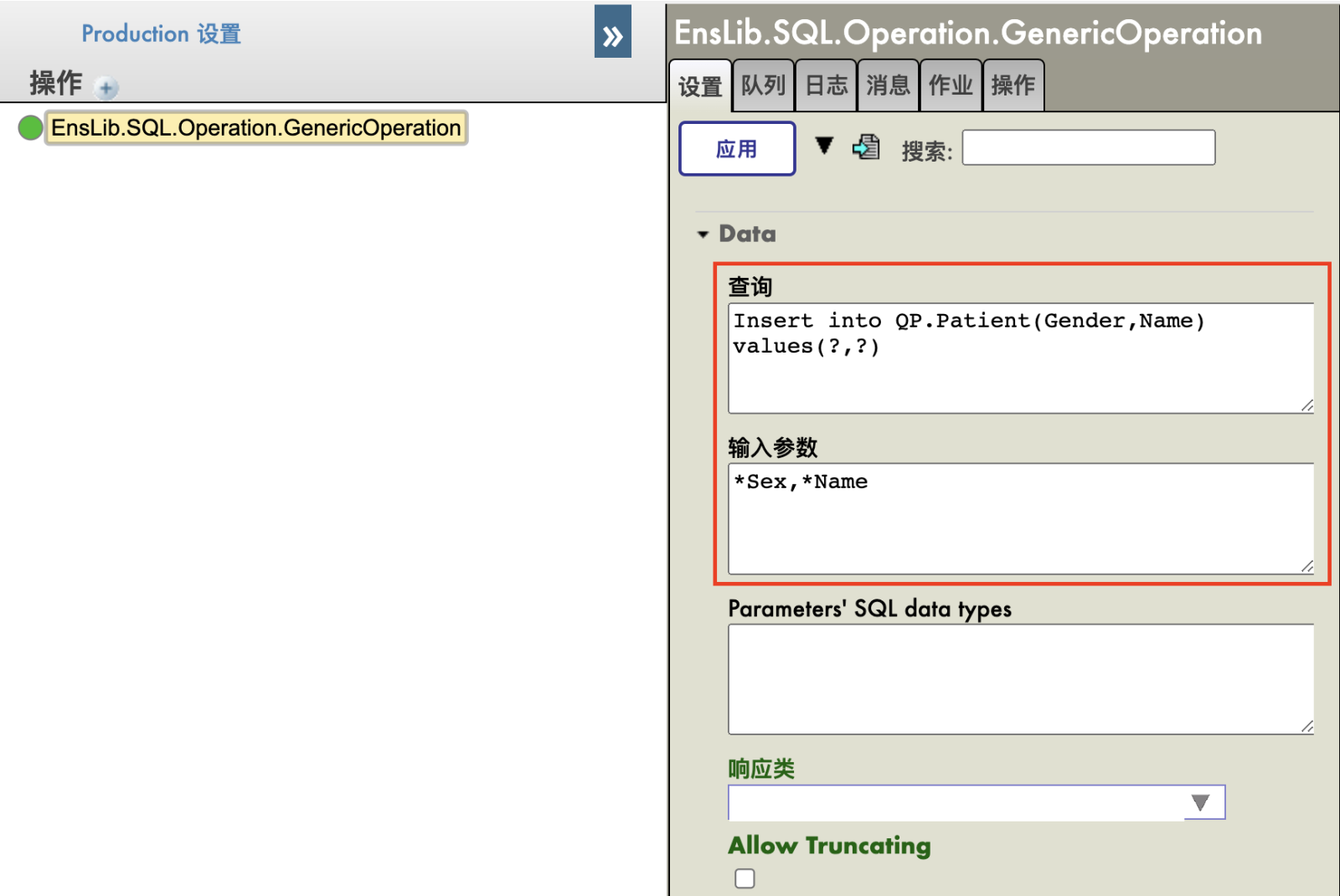Open the 响应类 dropdown list
Image resolution: width=1340 pixels, height=896 pixels.
(1201, 802)
